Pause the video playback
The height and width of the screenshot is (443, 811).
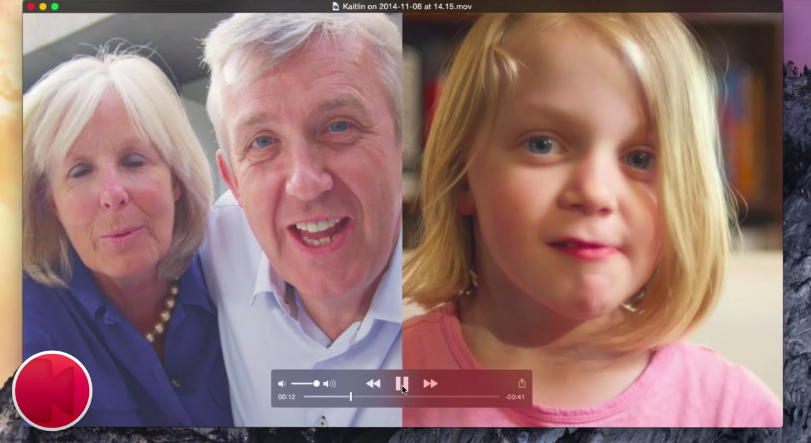coord(401,383)
